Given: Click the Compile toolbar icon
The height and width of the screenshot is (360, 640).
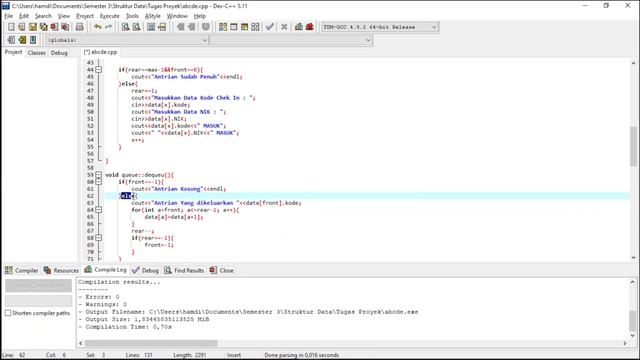Looking at the screenshot, I should [223, 27].
